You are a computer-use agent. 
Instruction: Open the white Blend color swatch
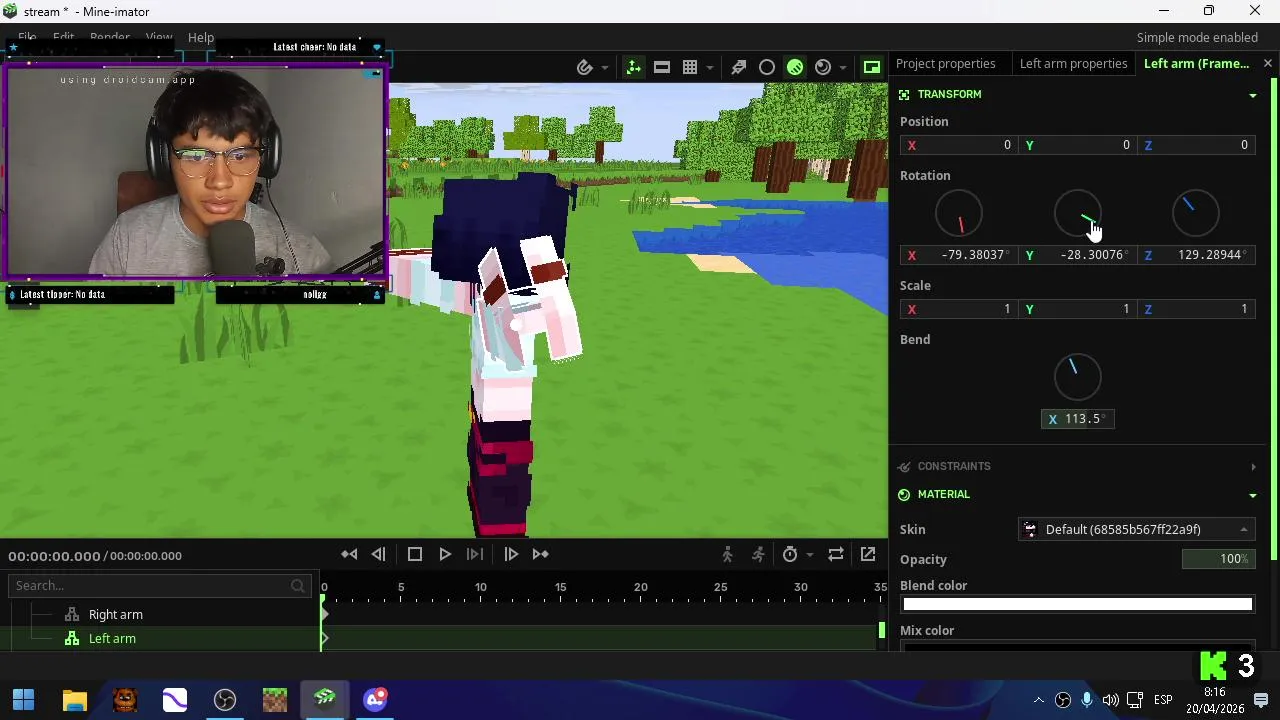(x=1077, y=604)
